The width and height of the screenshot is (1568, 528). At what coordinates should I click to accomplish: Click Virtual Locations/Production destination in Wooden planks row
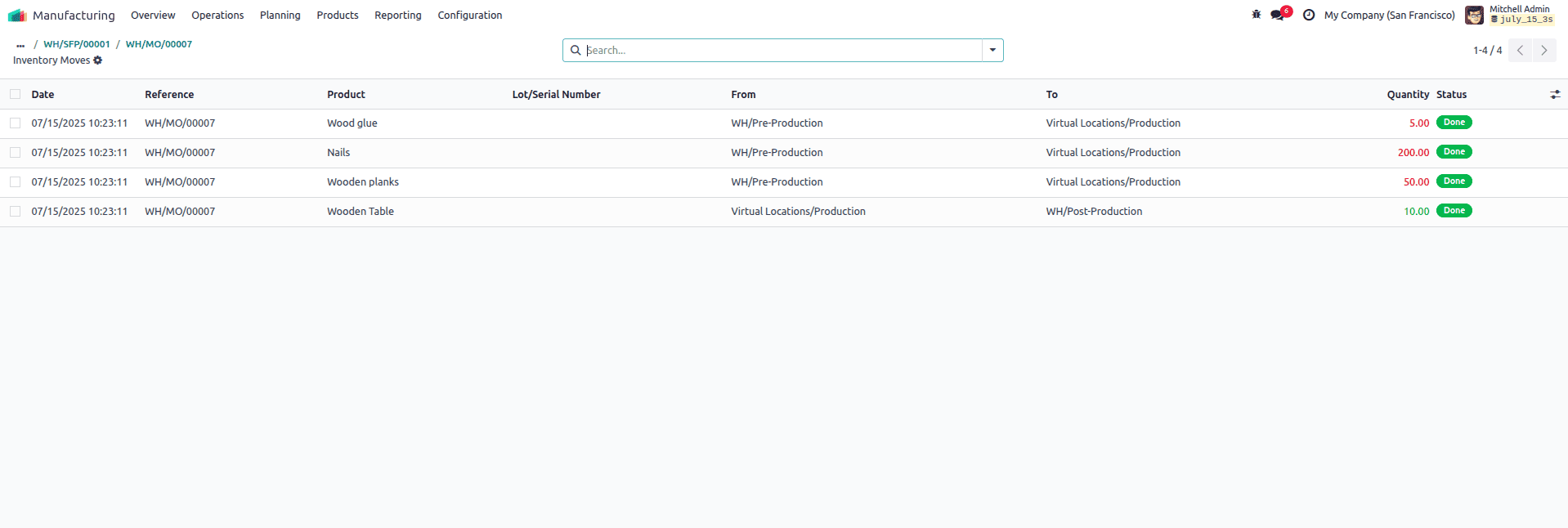pos(1113,182)
